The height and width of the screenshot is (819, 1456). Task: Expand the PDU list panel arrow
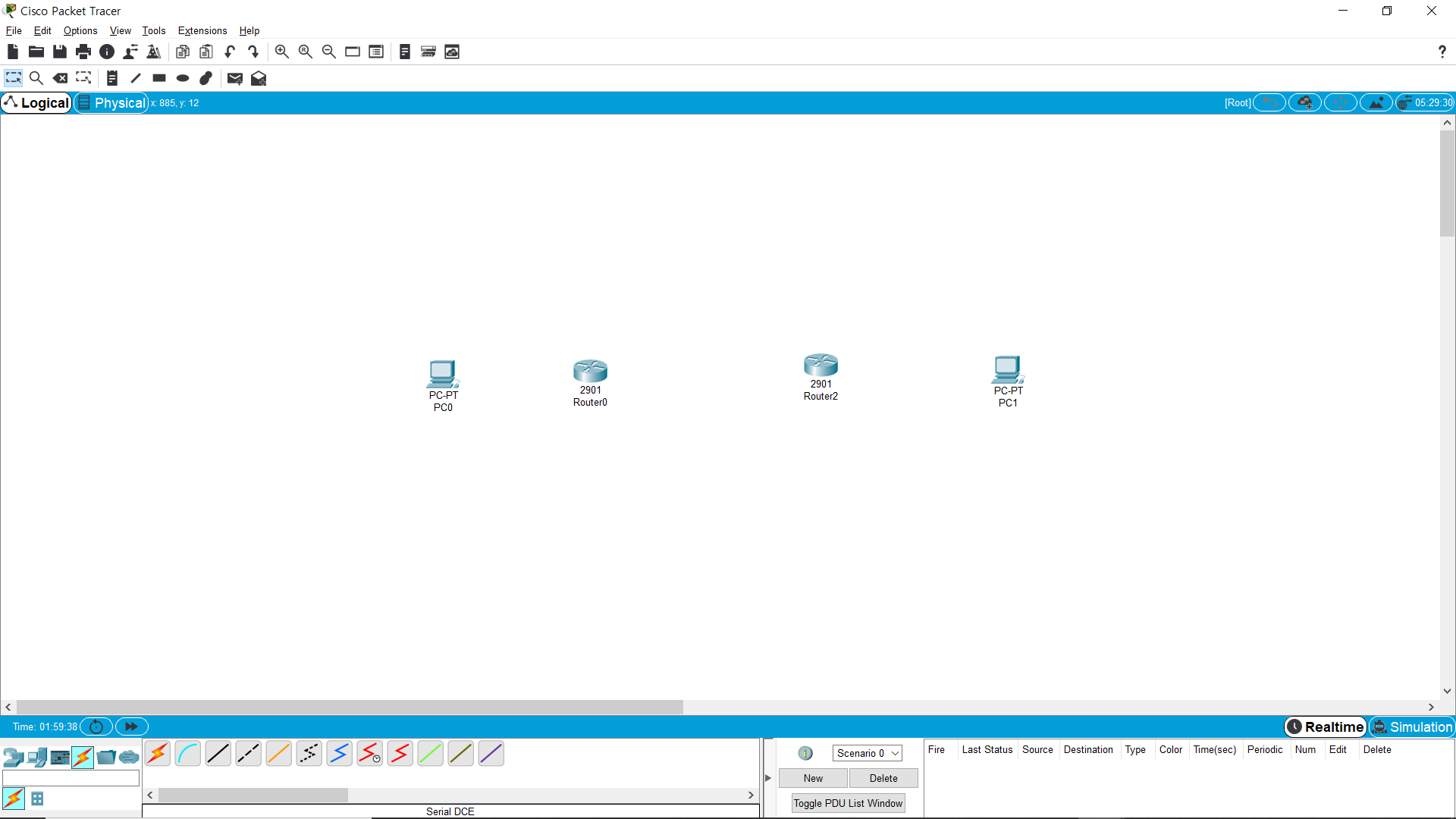click(x=768, y=778)
